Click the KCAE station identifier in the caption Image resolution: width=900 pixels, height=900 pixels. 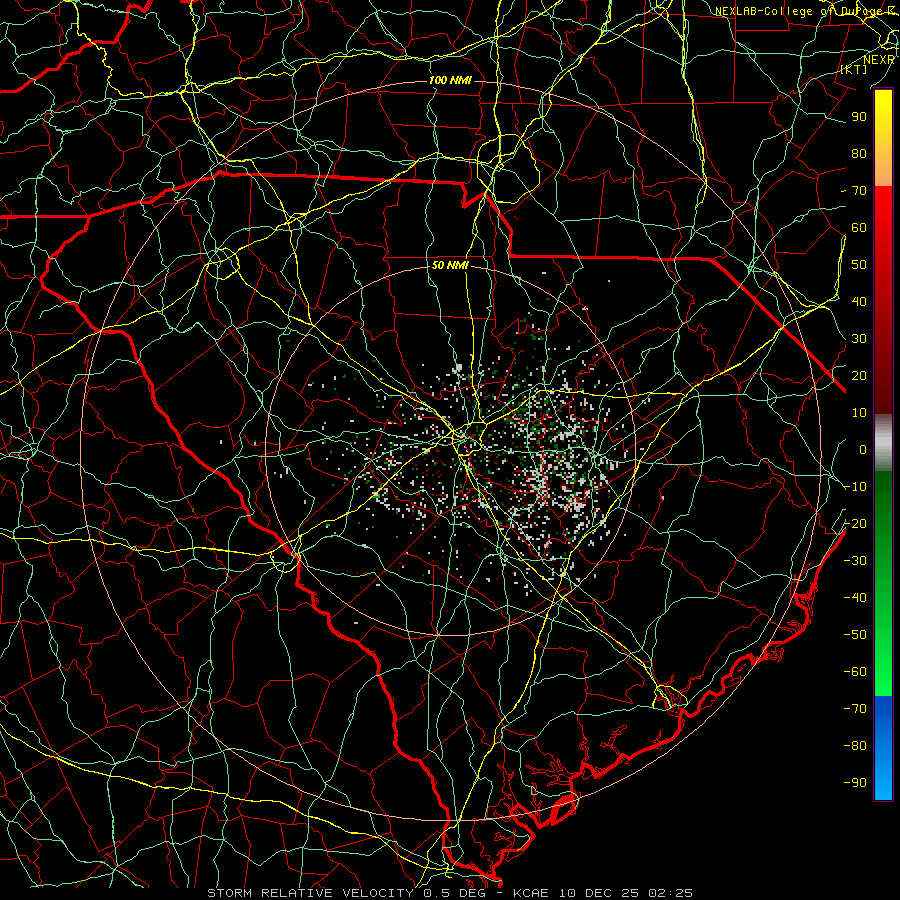(530, 893)
